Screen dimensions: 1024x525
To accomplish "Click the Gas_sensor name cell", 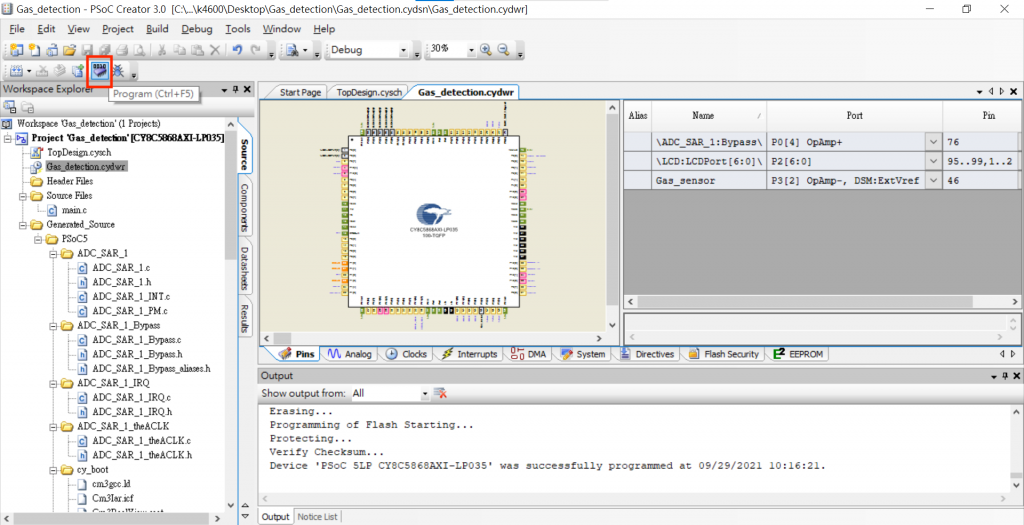I will 708,180.
